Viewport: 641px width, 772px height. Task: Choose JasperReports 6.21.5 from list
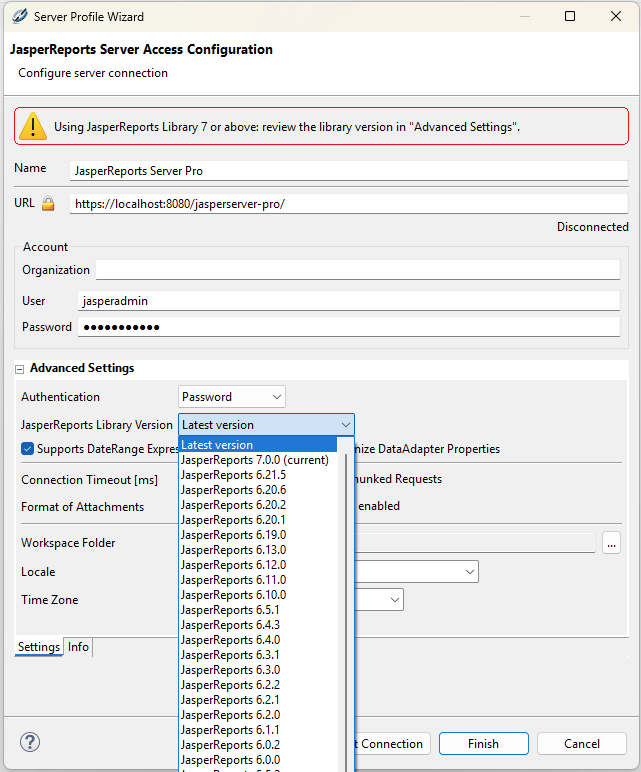click(x=258, y=475)
